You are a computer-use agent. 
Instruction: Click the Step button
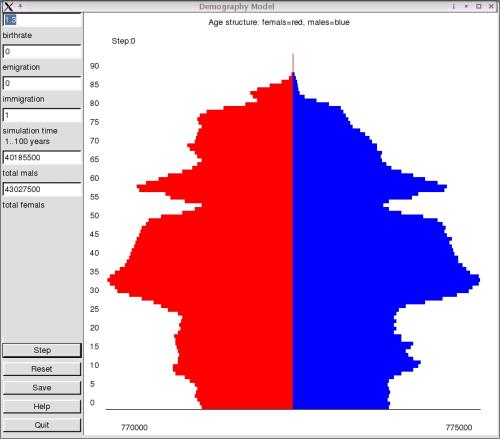tap(42, 350)
